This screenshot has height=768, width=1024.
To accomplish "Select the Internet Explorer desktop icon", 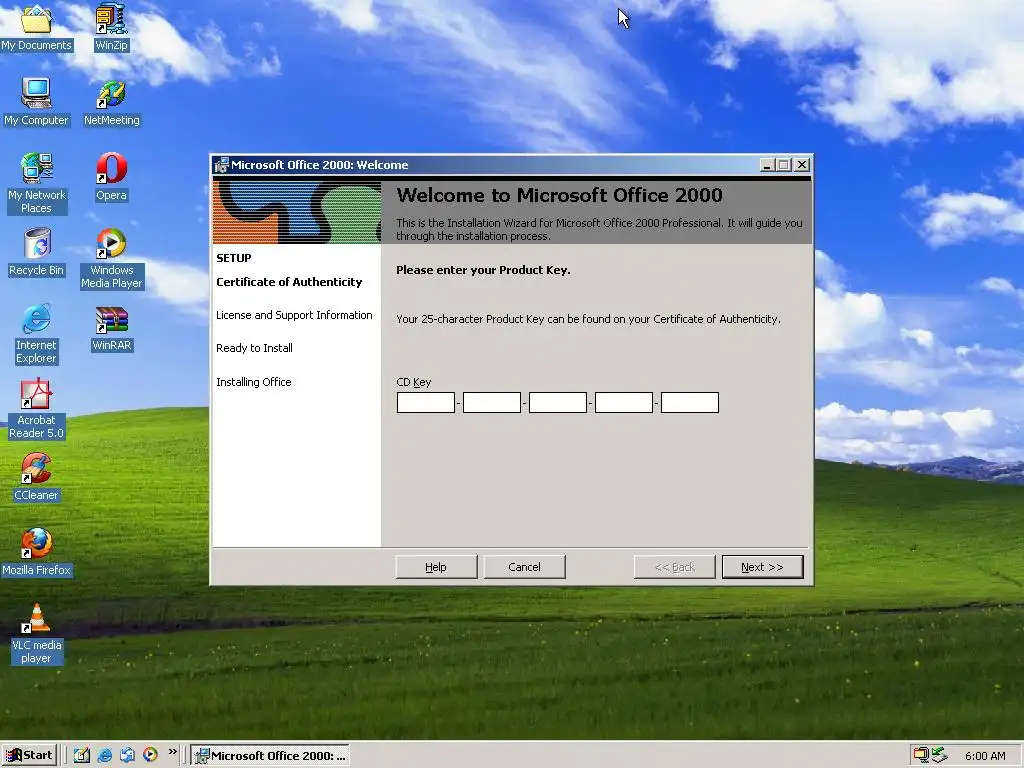I will 36,334.
